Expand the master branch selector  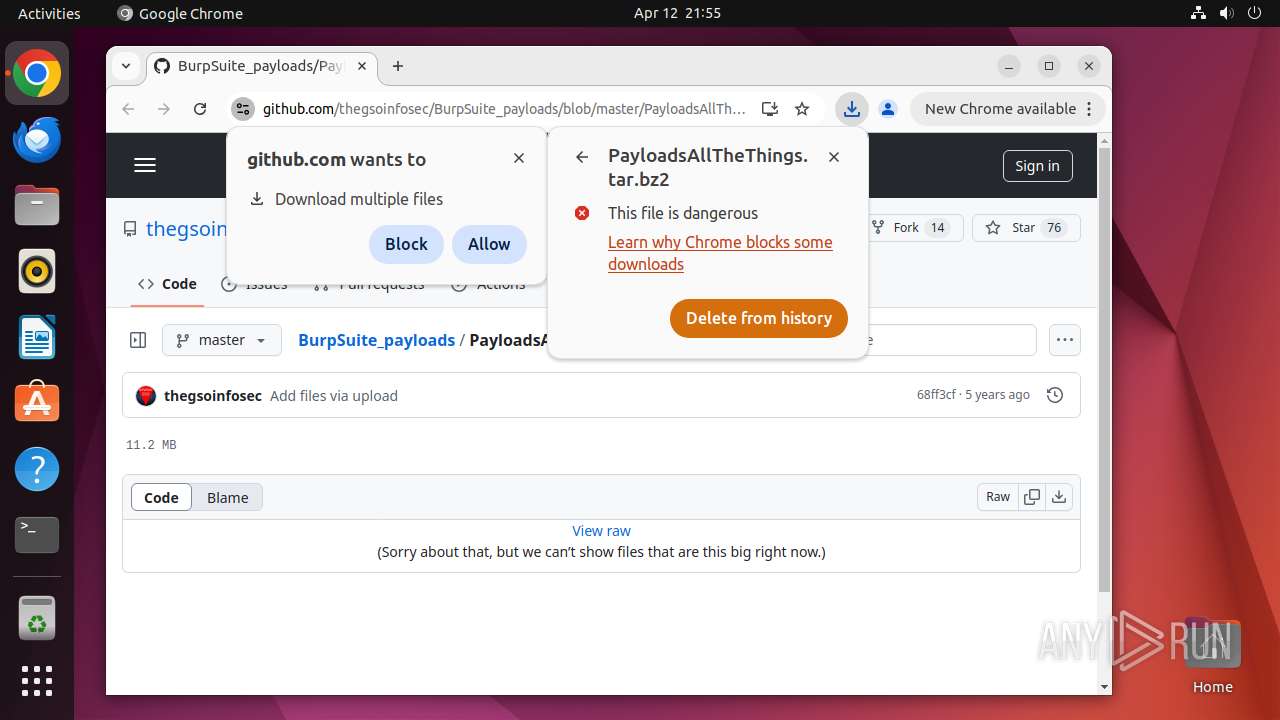pyautogui.click(x=222, y=340)
